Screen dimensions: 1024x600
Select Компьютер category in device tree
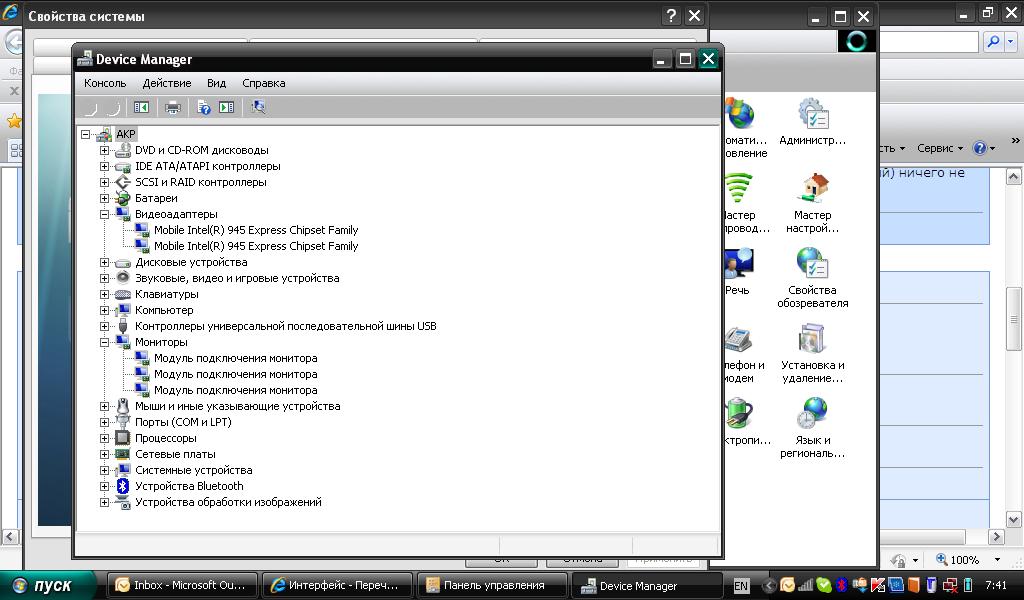164,310
